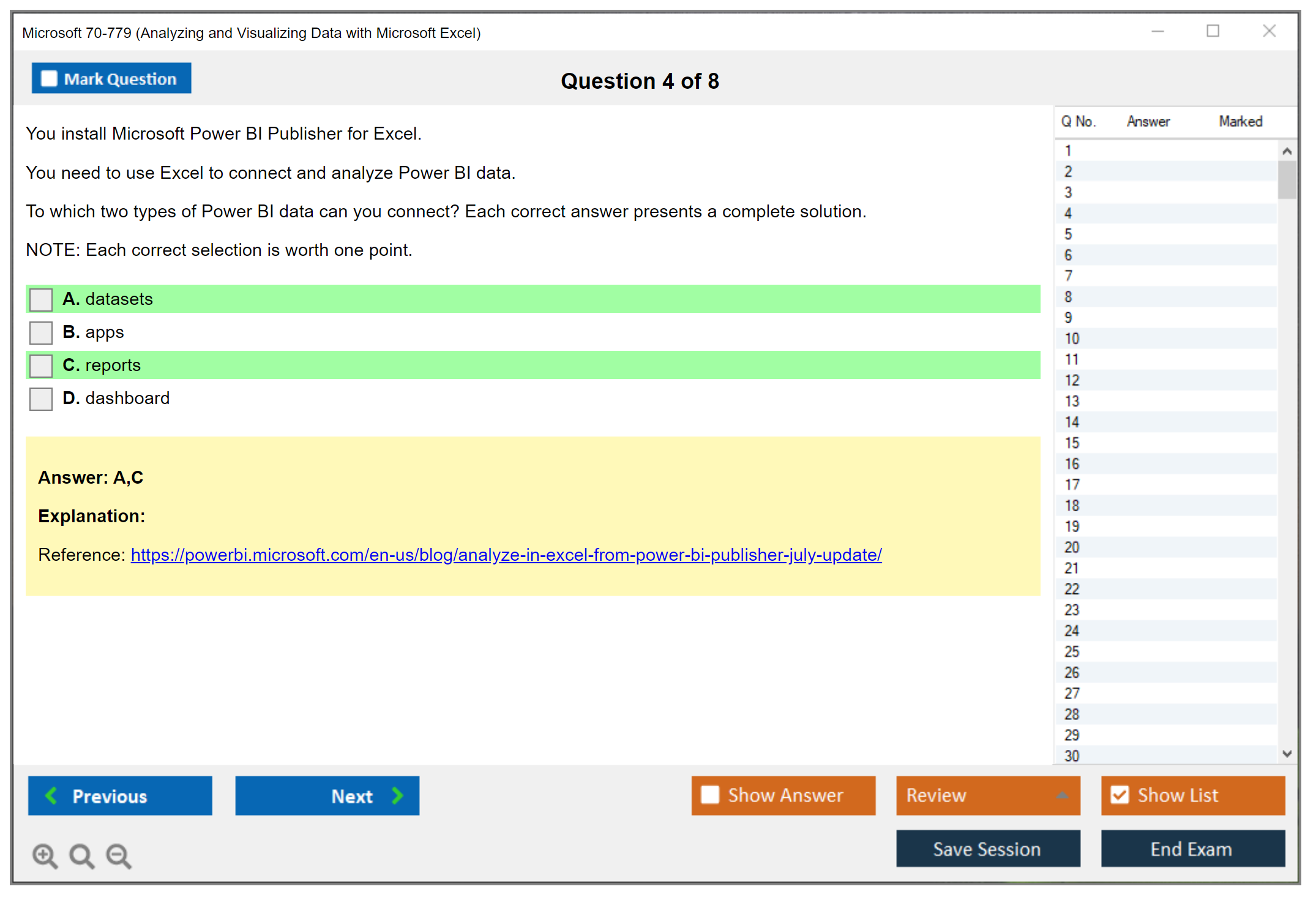Viewport: 1316px width, 900px height.
Task: Open the Power BI blog reference link
Action: click(506, 555)
